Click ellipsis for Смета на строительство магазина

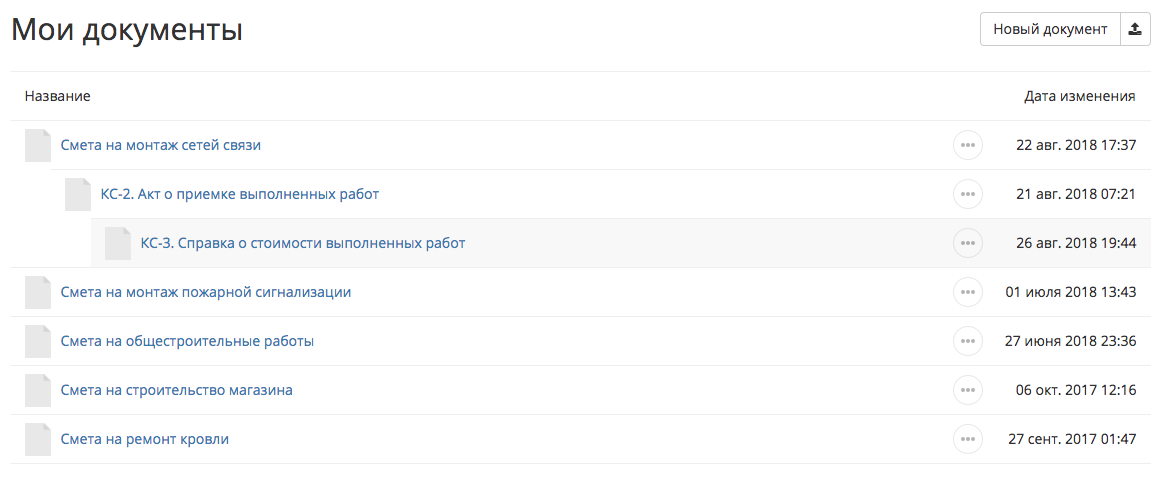pyautogui.click(x=967, y=390)
